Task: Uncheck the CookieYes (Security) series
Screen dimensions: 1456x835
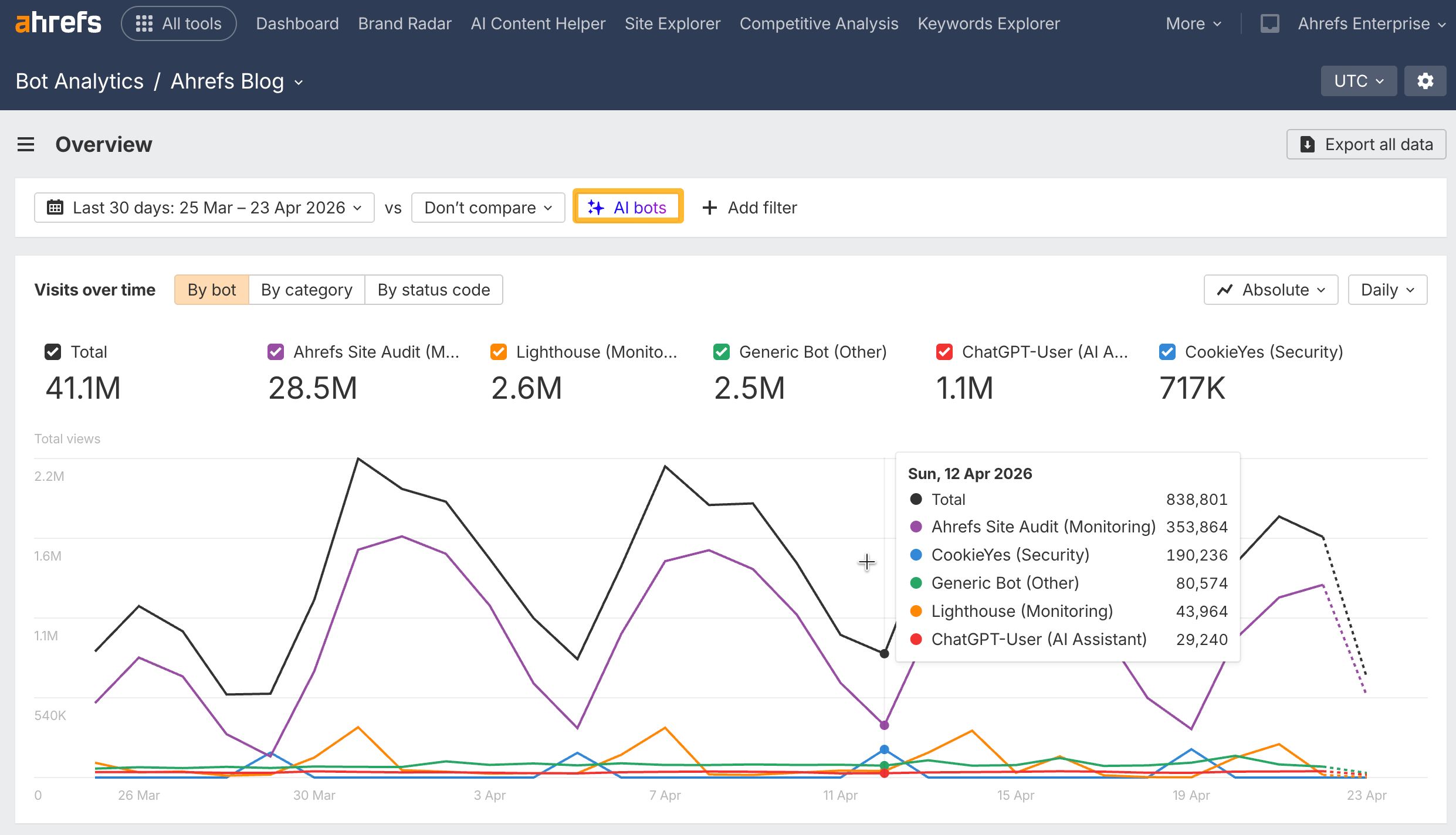Action: point(1167,352)
